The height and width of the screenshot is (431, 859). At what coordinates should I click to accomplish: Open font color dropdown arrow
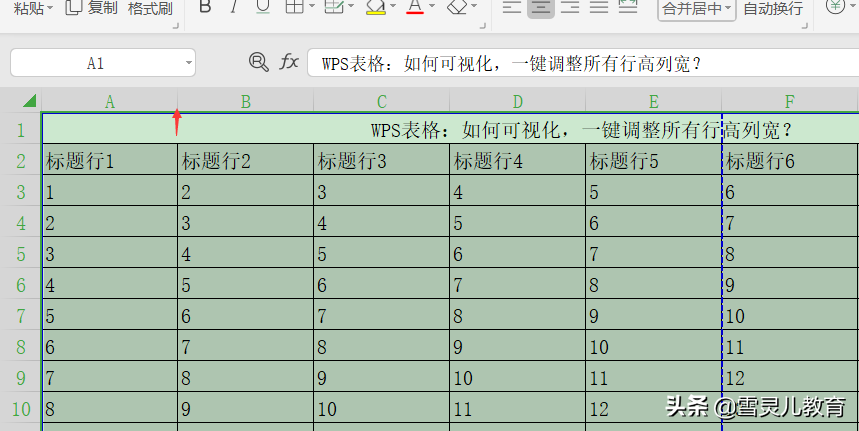432,7
